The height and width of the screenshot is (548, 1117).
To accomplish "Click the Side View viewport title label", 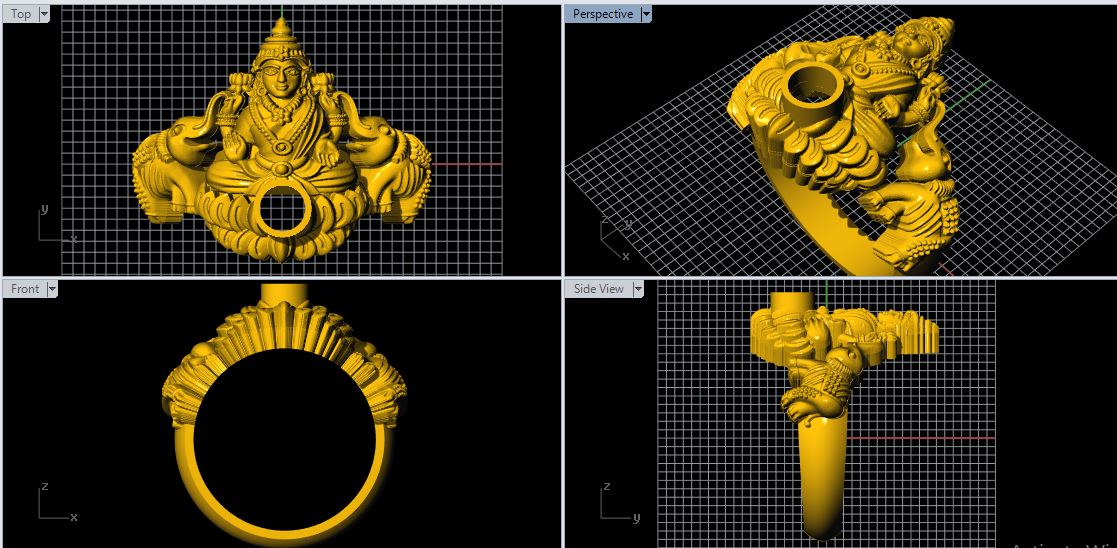I will [x=598, y=289].
